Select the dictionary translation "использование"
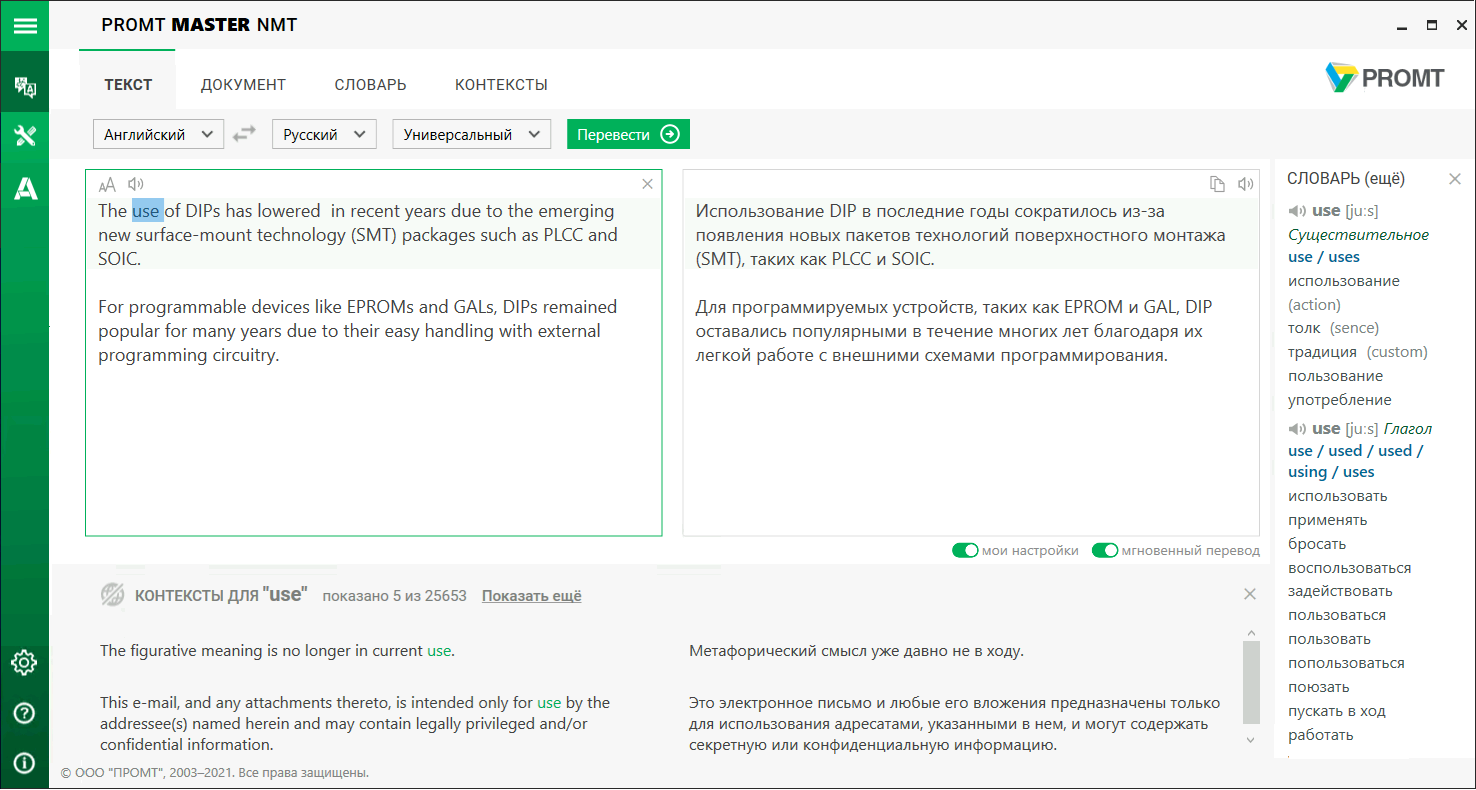 point(1344,281)
